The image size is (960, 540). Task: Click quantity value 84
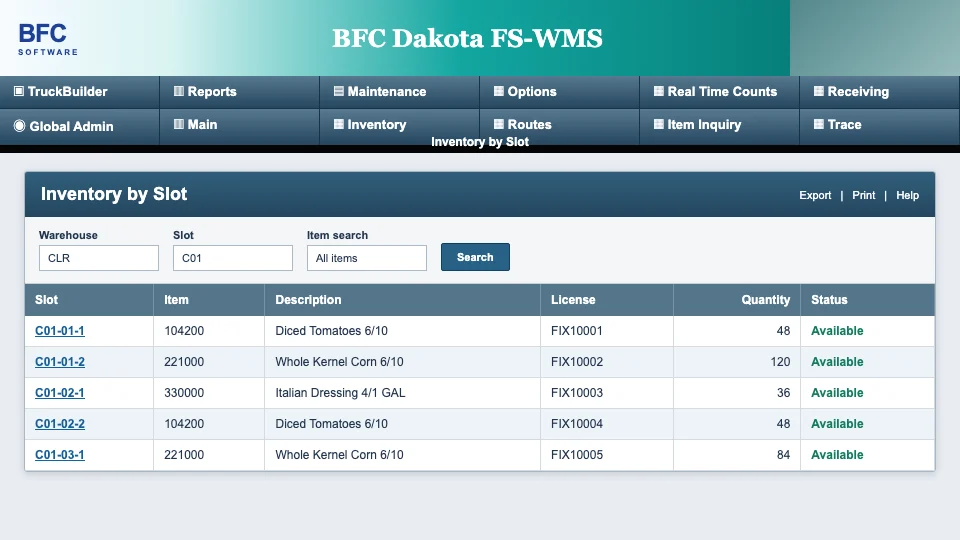(783, 455)
